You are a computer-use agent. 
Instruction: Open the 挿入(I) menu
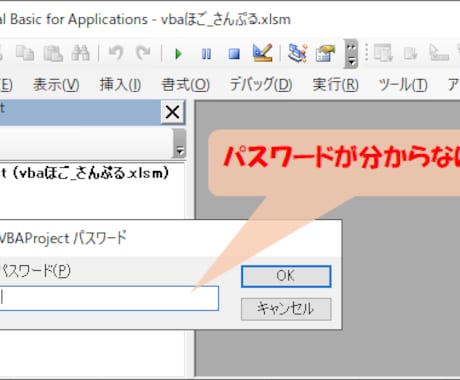[x=120, y=85]
